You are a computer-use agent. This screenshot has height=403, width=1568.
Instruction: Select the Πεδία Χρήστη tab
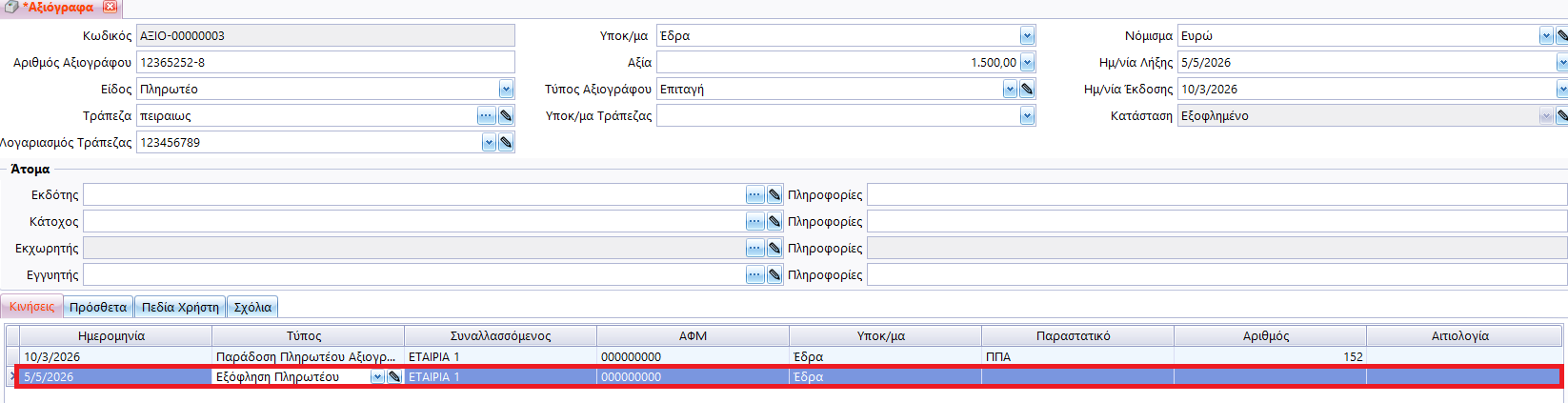pos(180,307)
